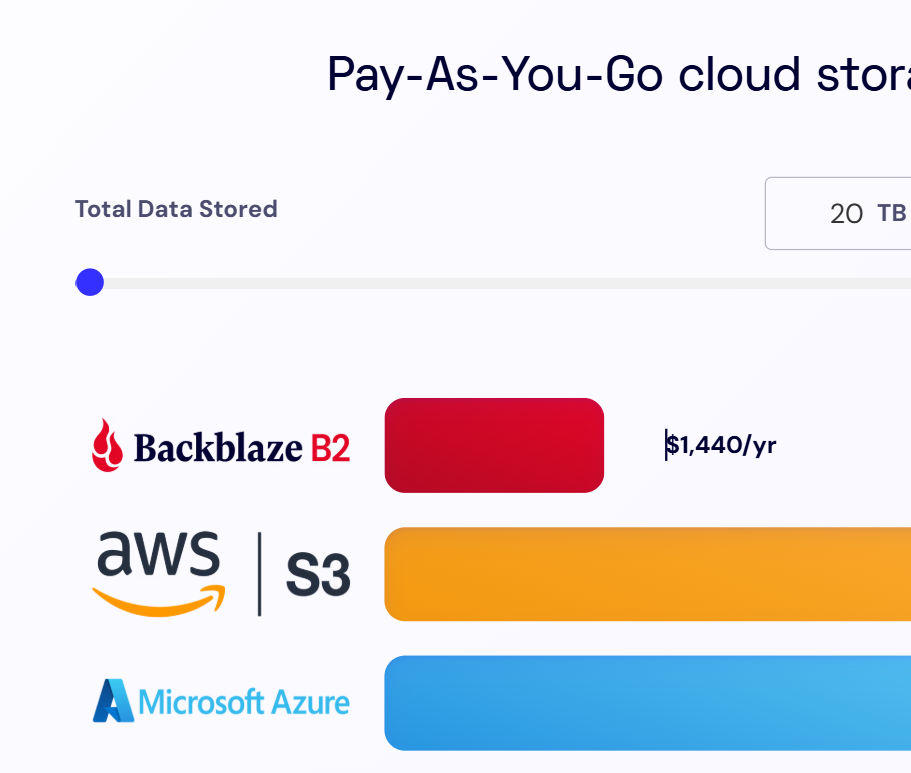Click the number 20 in storage field
Image resolution: width=911 pixels, height=773 pixels.
click(847, 214)
